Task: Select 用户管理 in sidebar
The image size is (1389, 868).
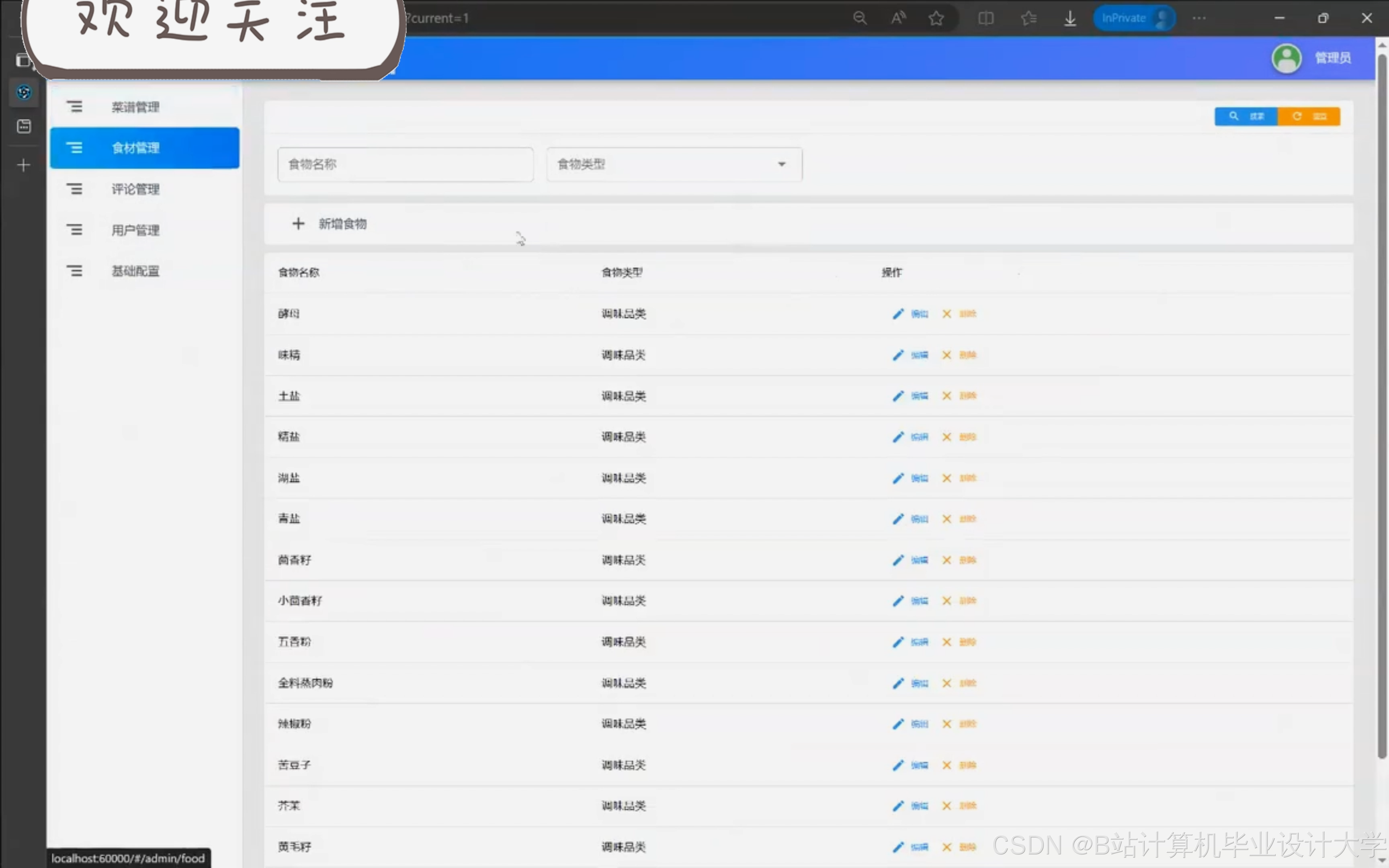Action: click(x=136, y=230)
